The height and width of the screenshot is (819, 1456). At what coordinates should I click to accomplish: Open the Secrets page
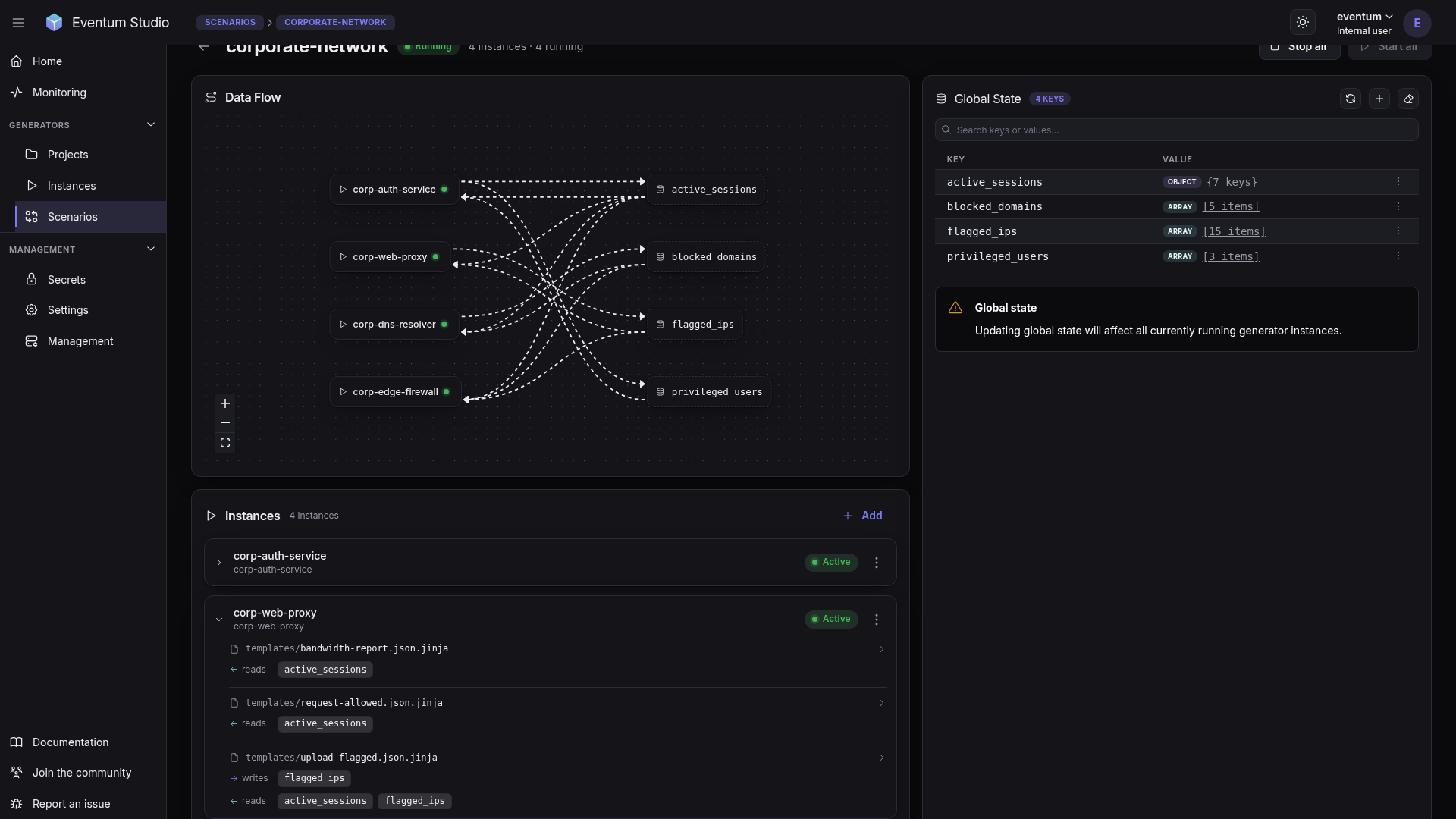(x=67, y=280)
